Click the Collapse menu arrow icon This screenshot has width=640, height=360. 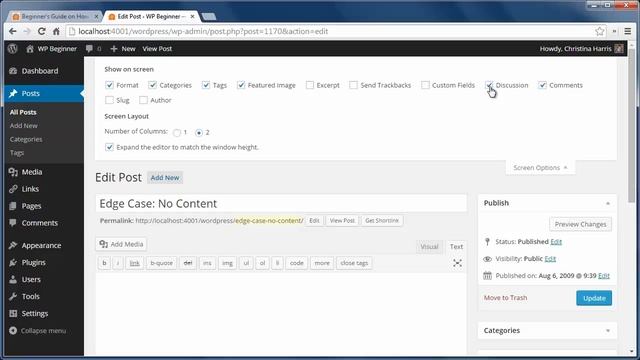[13, 331]
